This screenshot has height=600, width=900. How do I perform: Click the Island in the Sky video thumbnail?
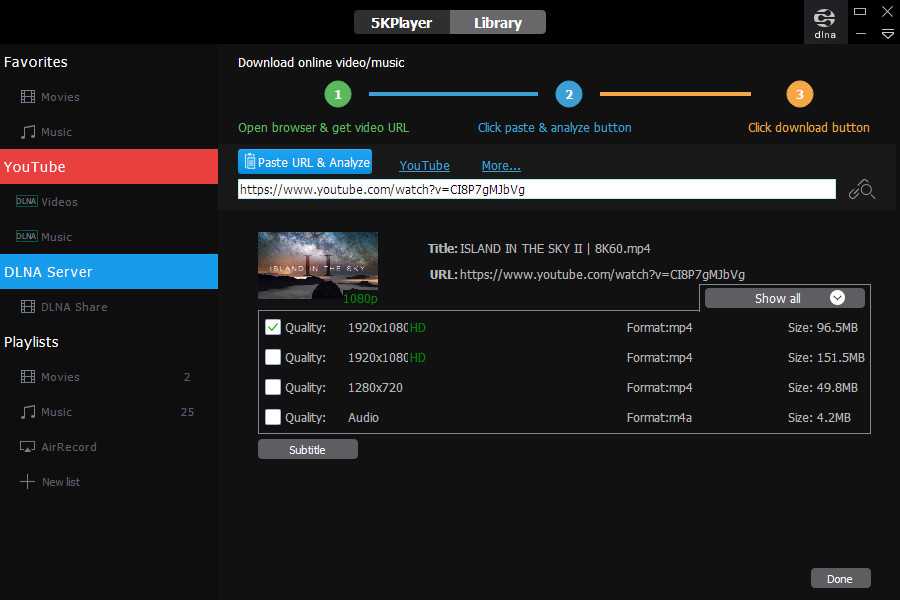317,265
